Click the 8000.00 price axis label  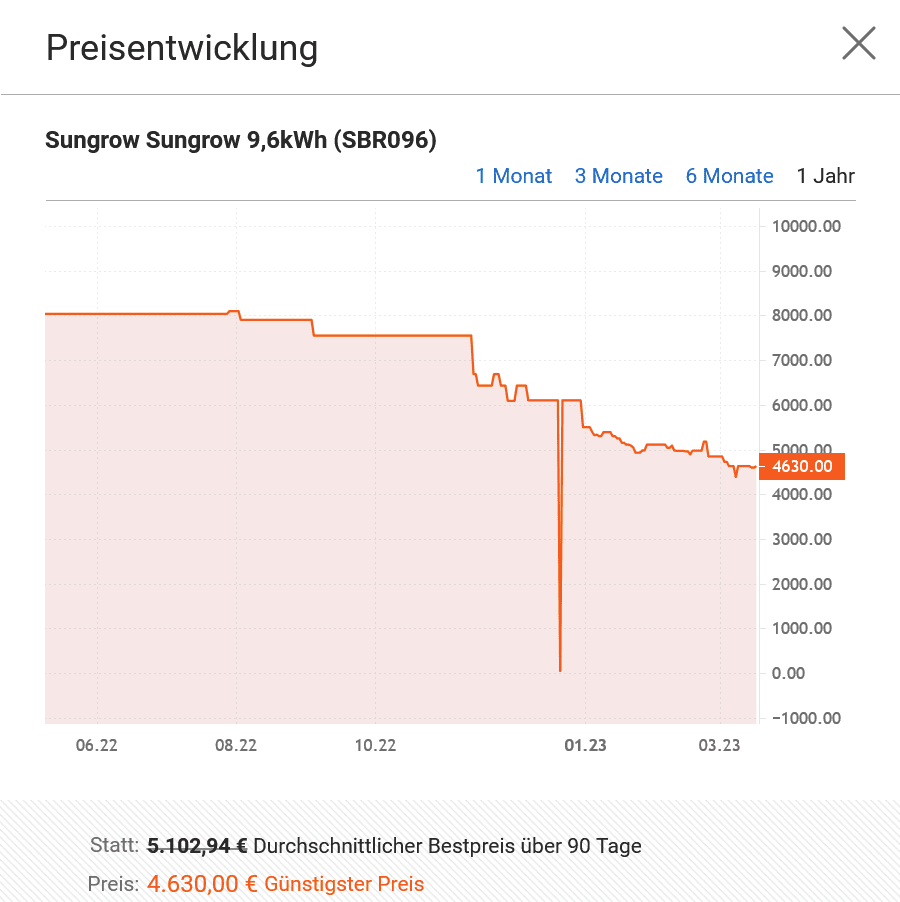click(x=802, y=315)
